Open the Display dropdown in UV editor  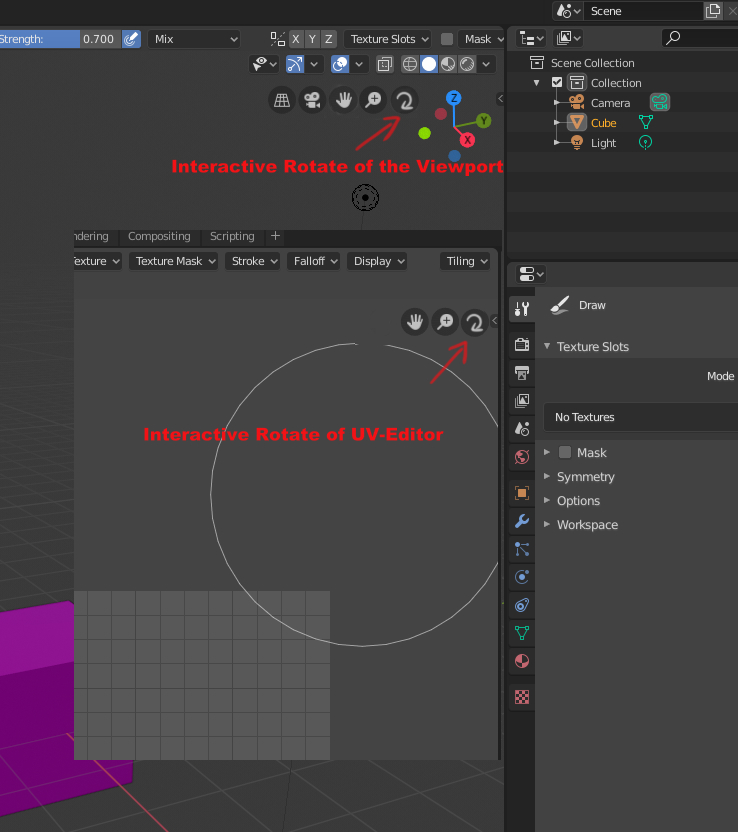pos(377,261)
